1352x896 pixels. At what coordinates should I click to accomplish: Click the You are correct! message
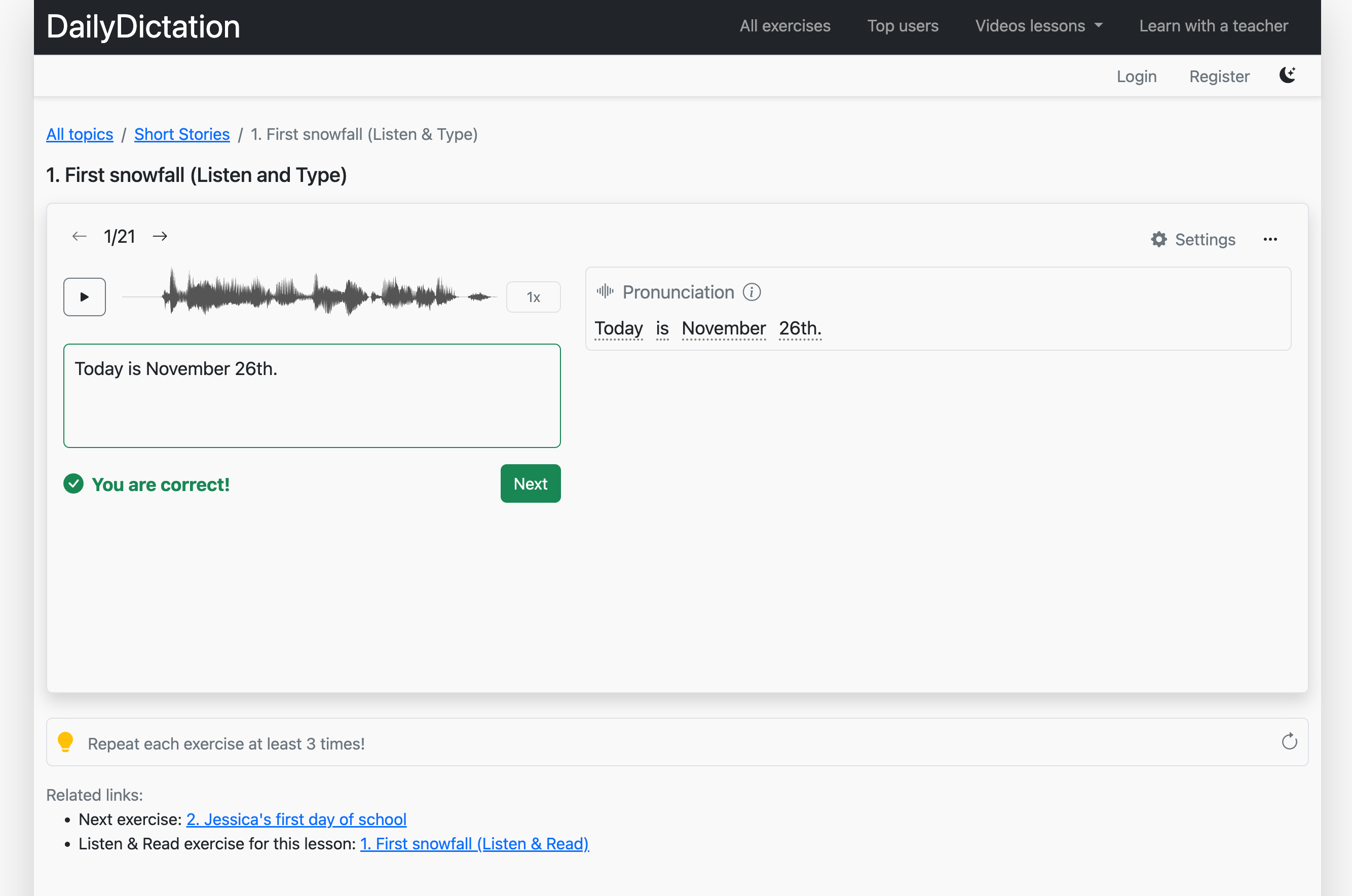coord(161,484)
